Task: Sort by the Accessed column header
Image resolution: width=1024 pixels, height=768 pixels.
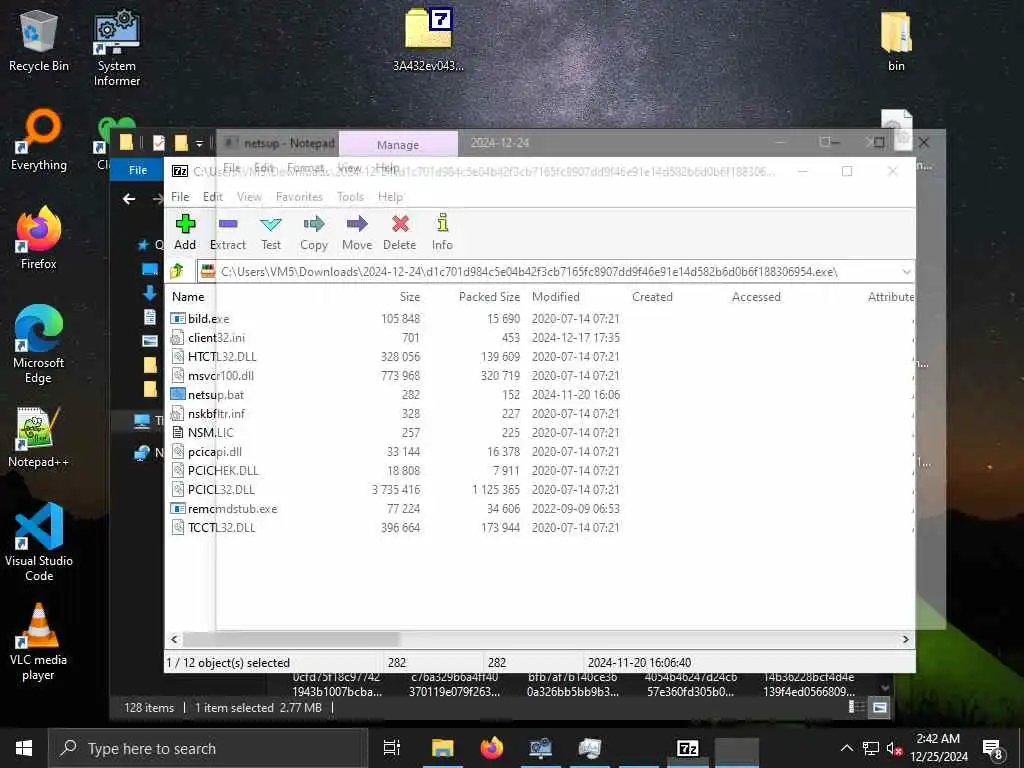Action: [x=756, y=296]
